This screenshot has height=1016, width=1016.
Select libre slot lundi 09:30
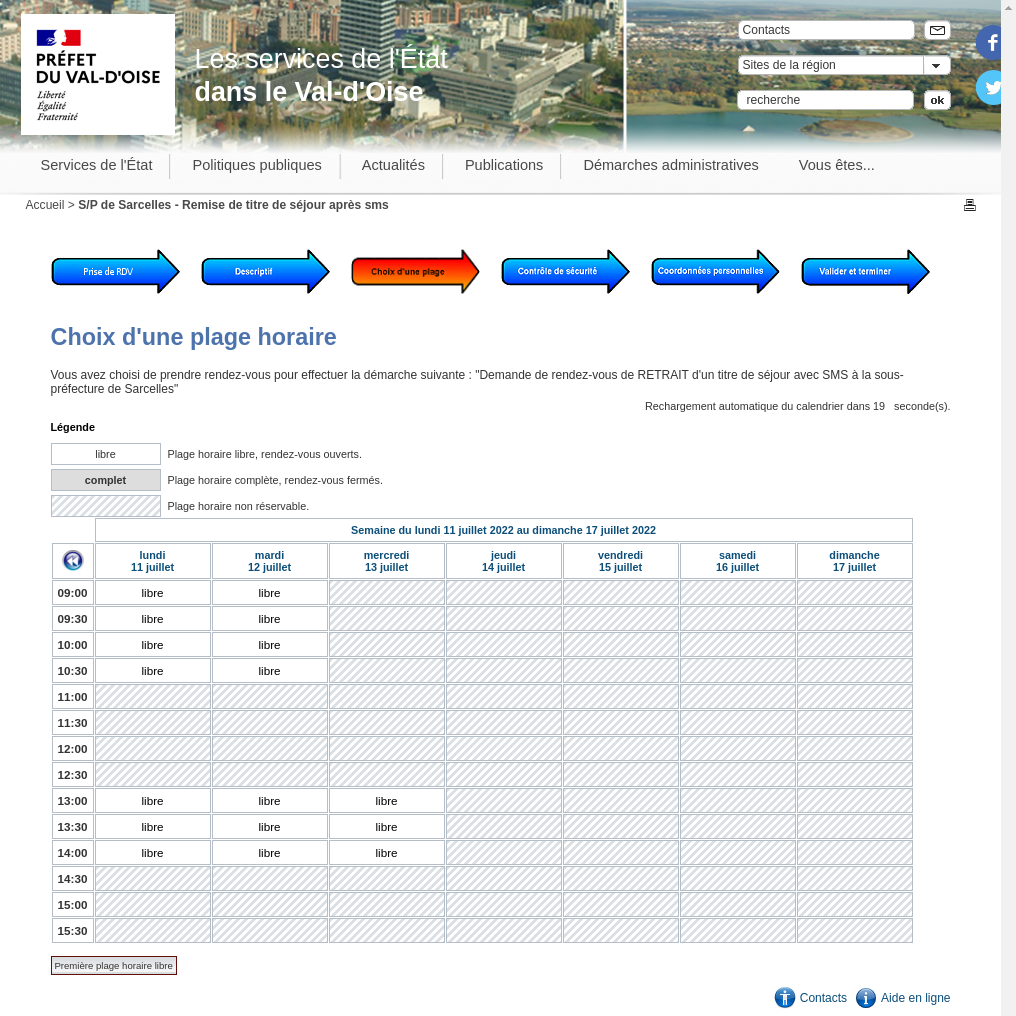coord(153,619)
